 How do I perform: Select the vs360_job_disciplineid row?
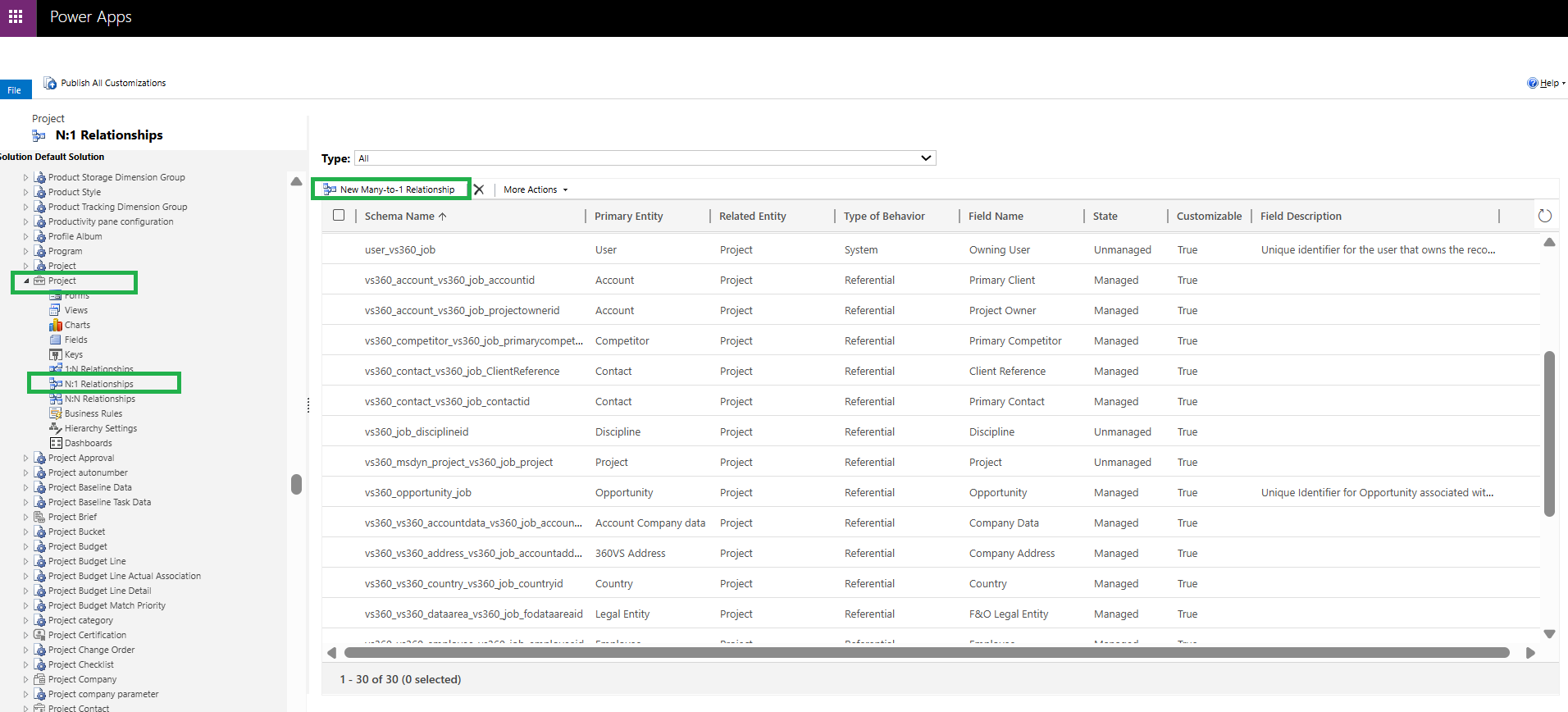(931, 431)
